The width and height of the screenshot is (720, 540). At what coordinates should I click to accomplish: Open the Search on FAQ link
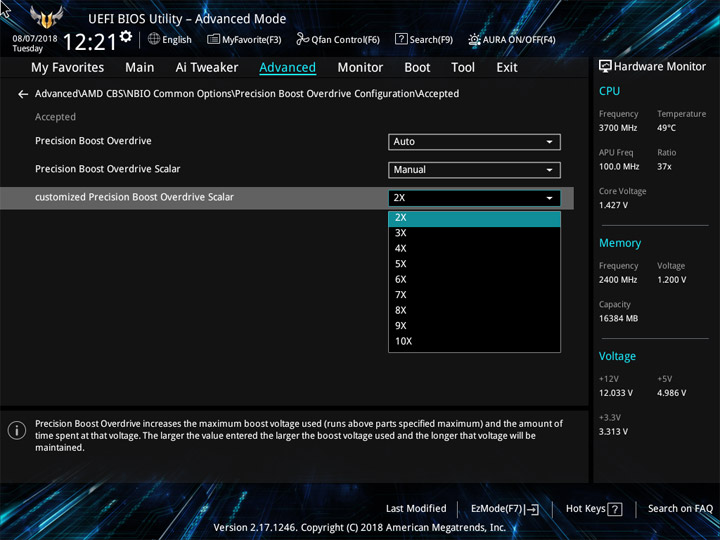pyautogui.click(x=680, y=508)
